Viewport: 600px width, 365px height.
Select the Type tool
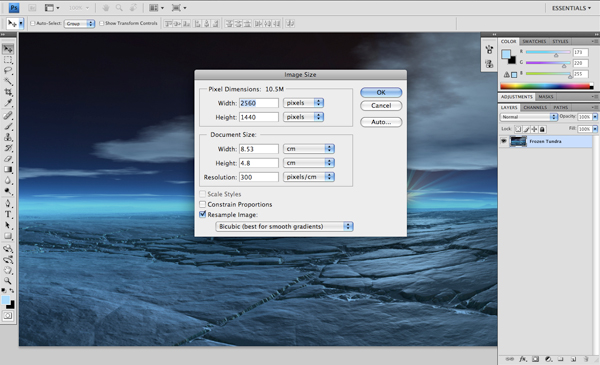coord(8,214)
